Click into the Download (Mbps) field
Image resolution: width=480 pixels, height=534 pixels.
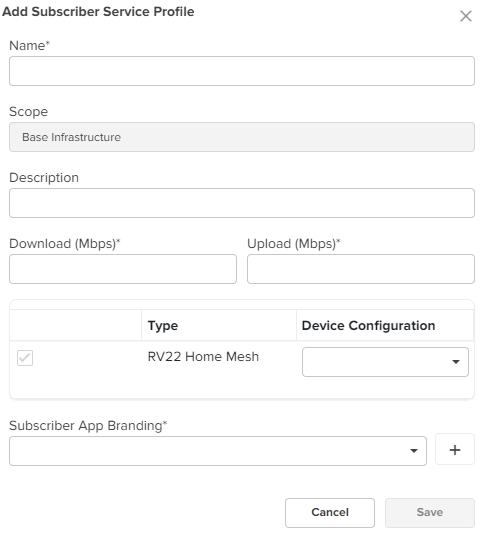pyautogui.click(x=123, y=269)
